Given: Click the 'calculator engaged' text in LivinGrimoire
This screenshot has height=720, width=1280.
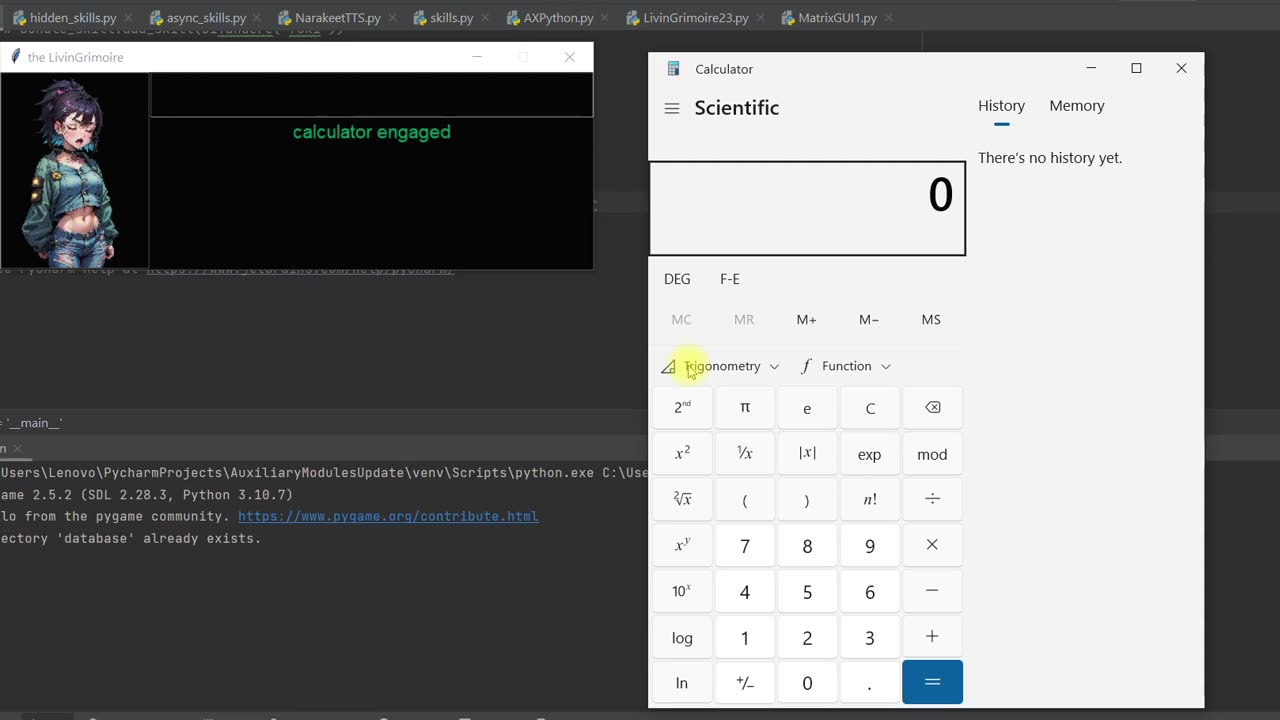Looking at the screenshot, I should pyautogui.click(x=372, y=132).
